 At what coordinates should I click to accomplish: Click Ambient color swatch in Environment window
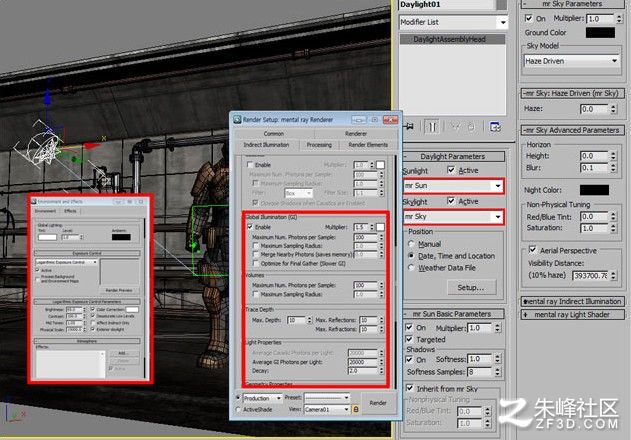121,237
